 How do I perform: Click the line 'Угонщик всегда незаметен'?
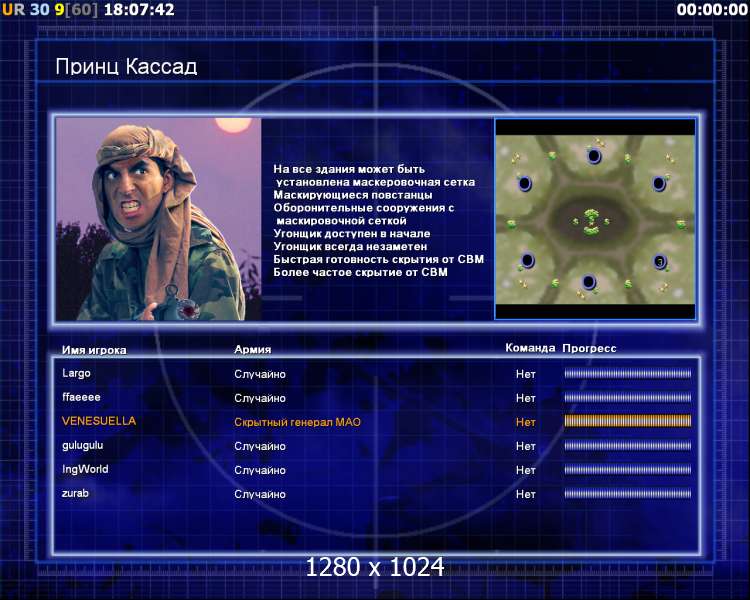tap(350, 247)
